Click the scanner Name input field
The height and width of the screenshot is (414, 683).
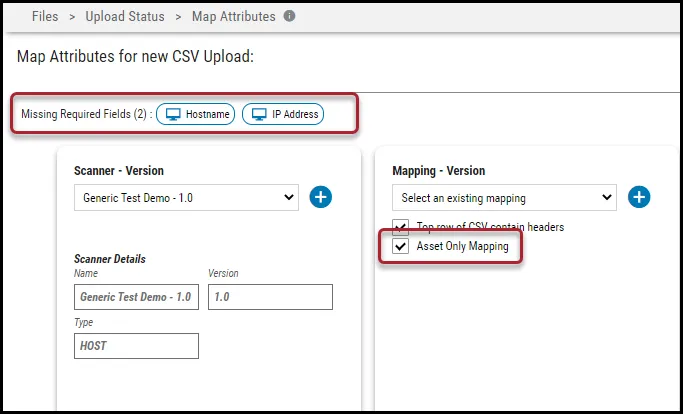pyautogui.click(x=136, y=297)
